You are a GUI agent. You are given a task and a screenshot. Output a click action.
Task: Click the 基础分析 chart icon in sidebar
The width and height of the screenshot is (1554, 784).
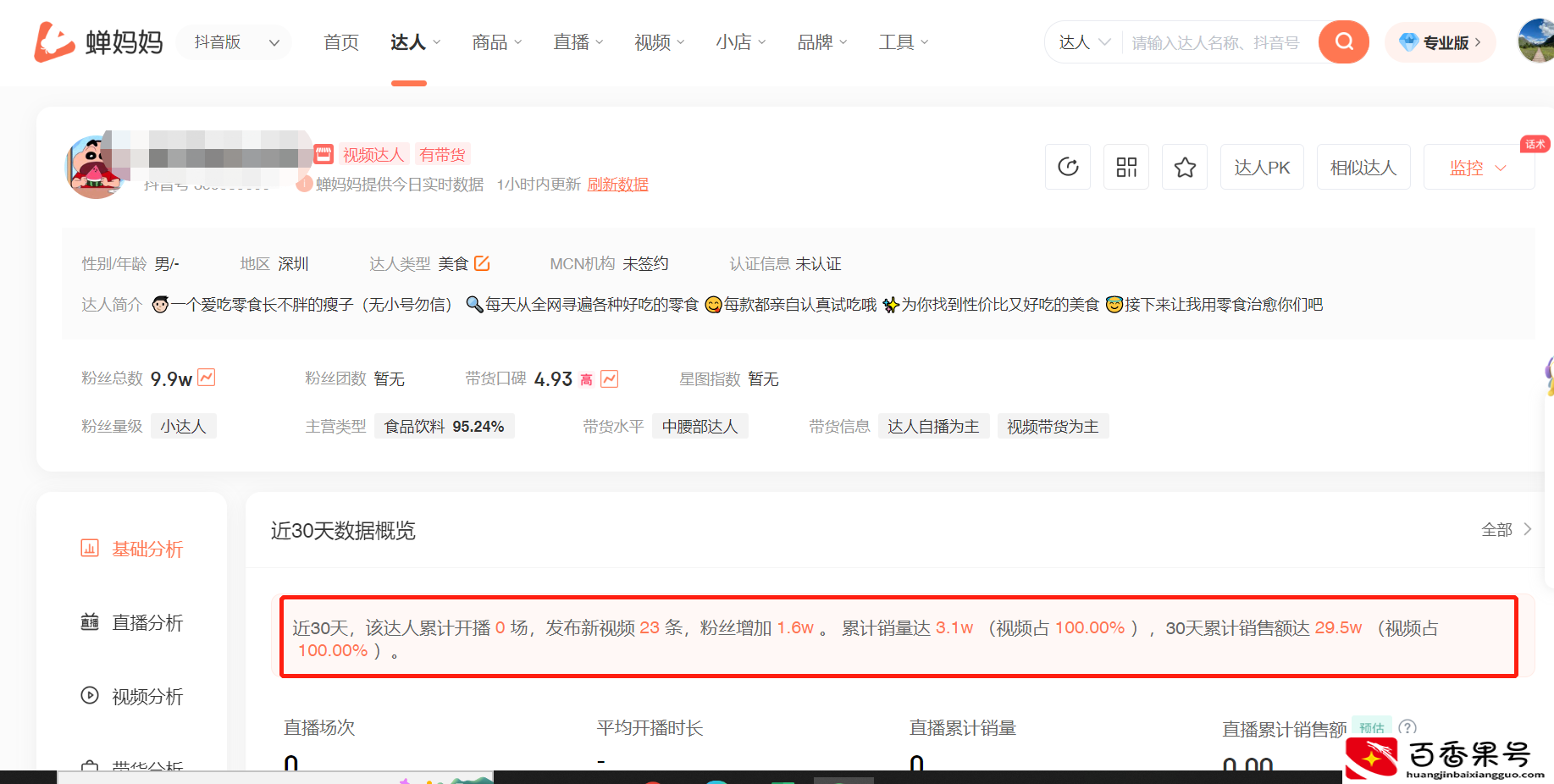[x=90, y=548]
